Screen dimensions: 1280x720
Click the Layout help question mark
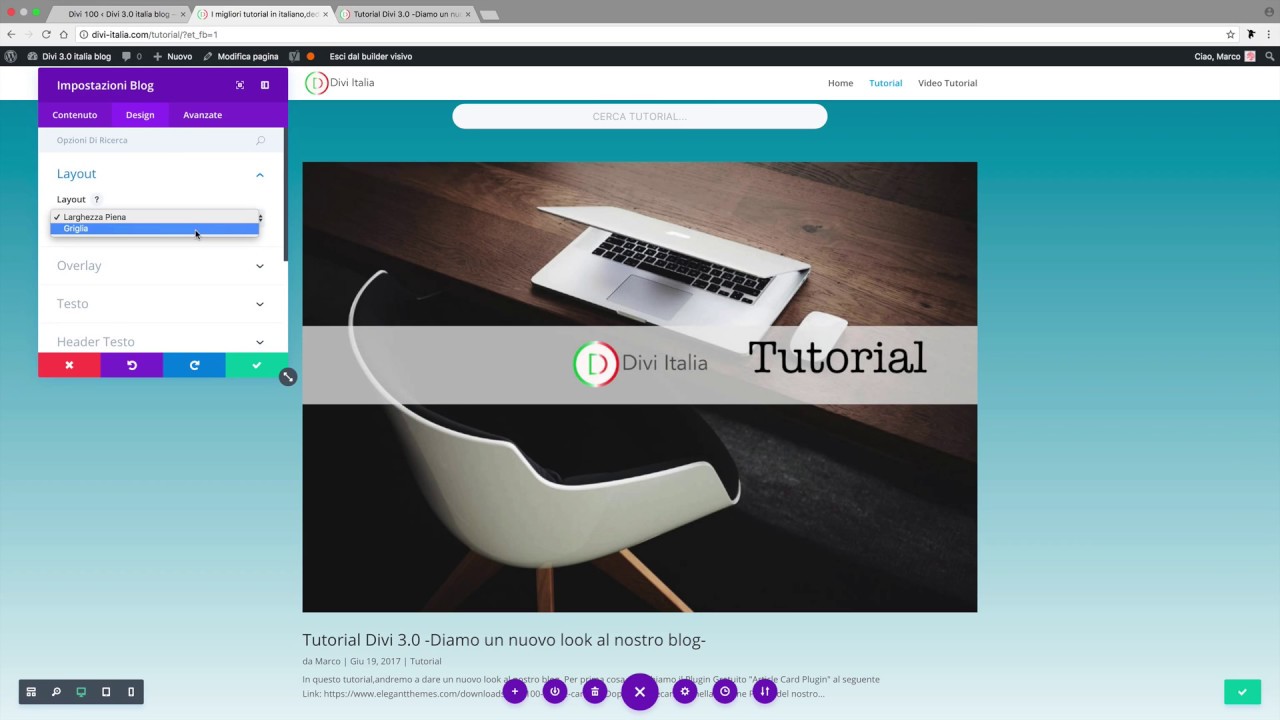coord(97,199)
